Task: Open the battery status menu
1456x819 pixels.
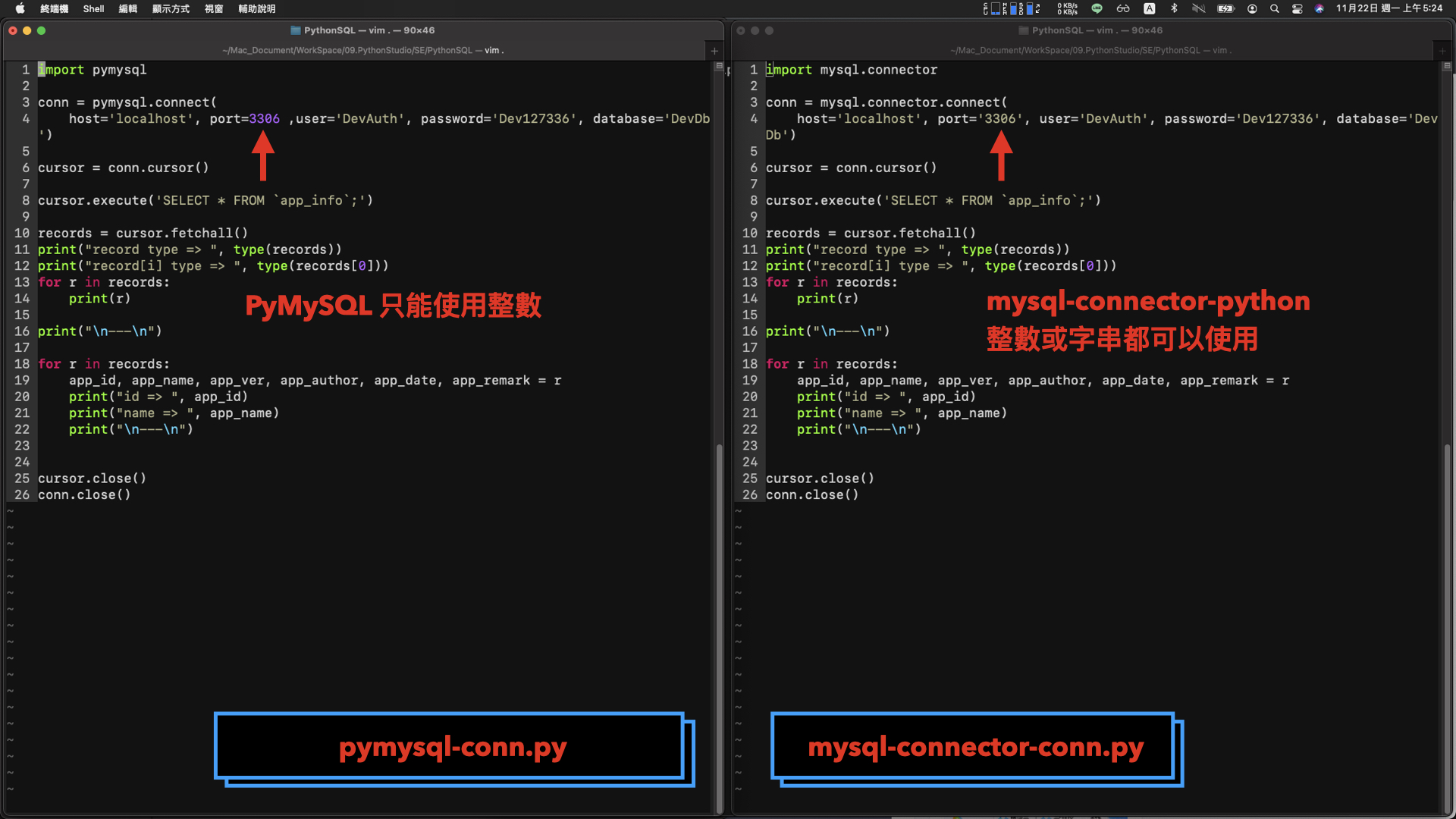Action: (1225, 8)
